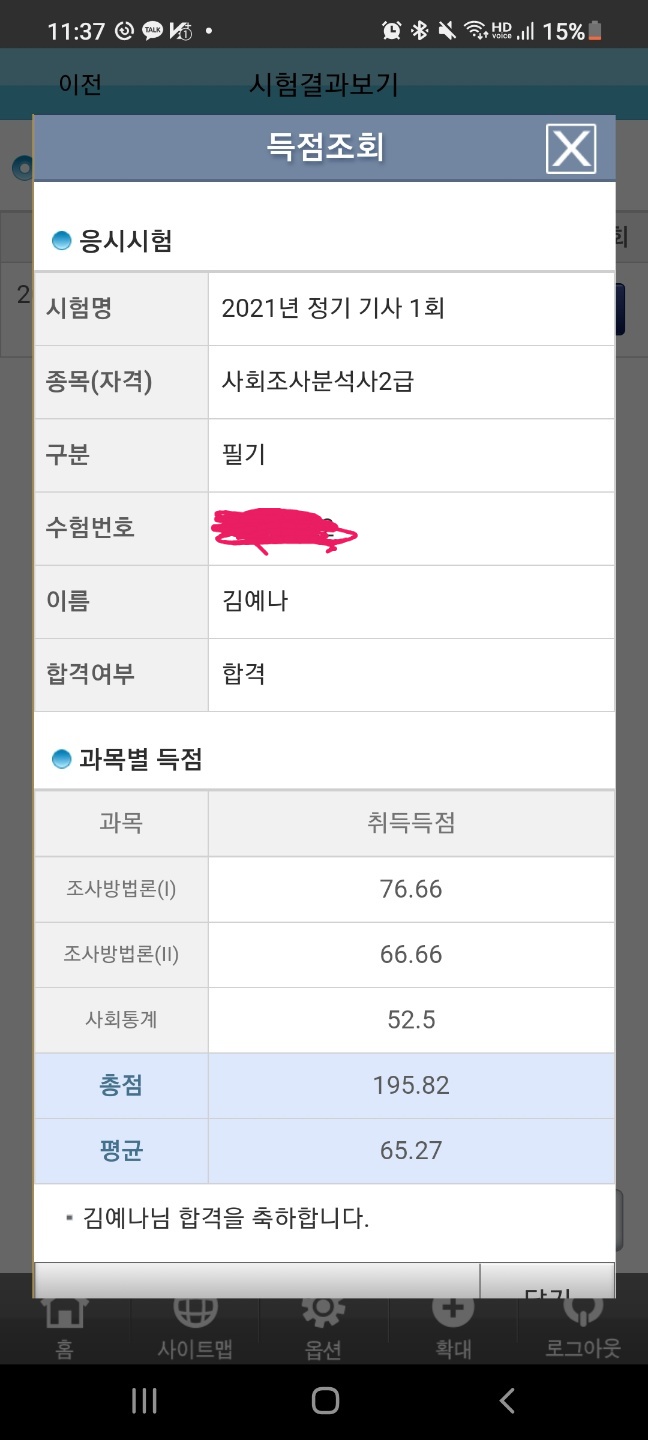Tap the Android home navigation button
648x1440 pixels.
click(x=325, y=1401)
